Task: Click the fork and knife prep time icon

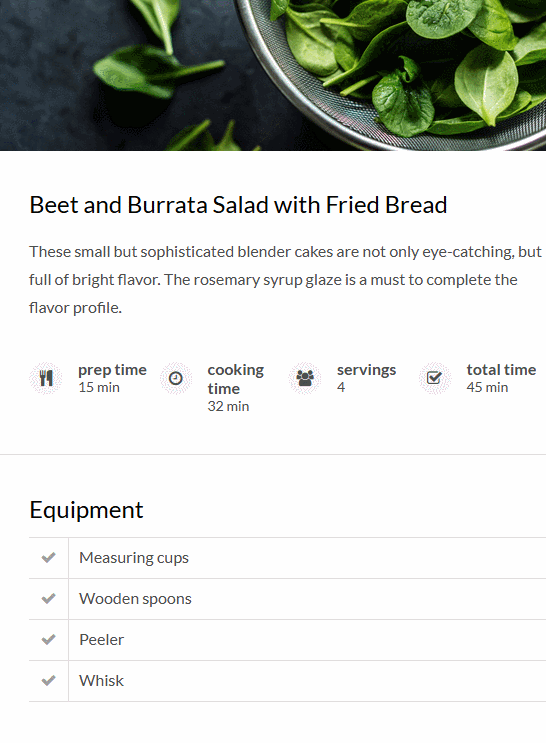Action: click(x=46, y=378)
